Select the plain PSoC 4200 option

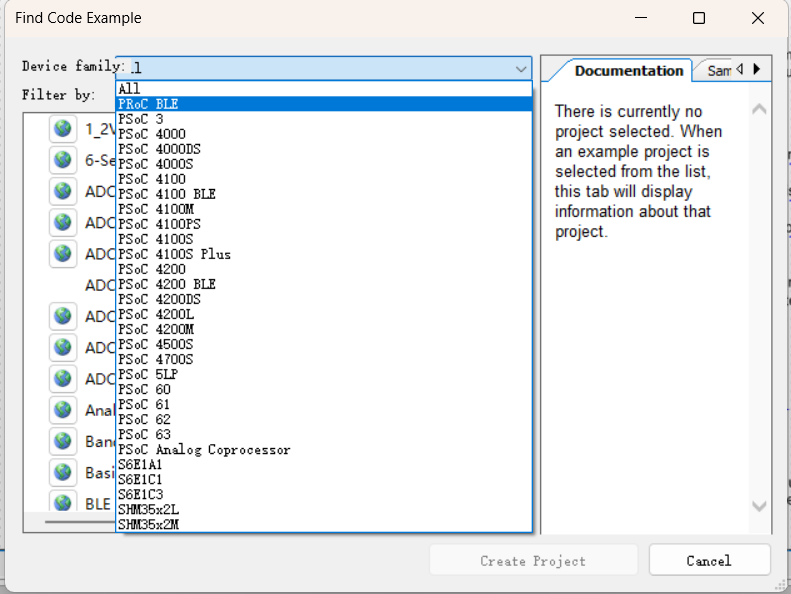click(x=324, y=269)
